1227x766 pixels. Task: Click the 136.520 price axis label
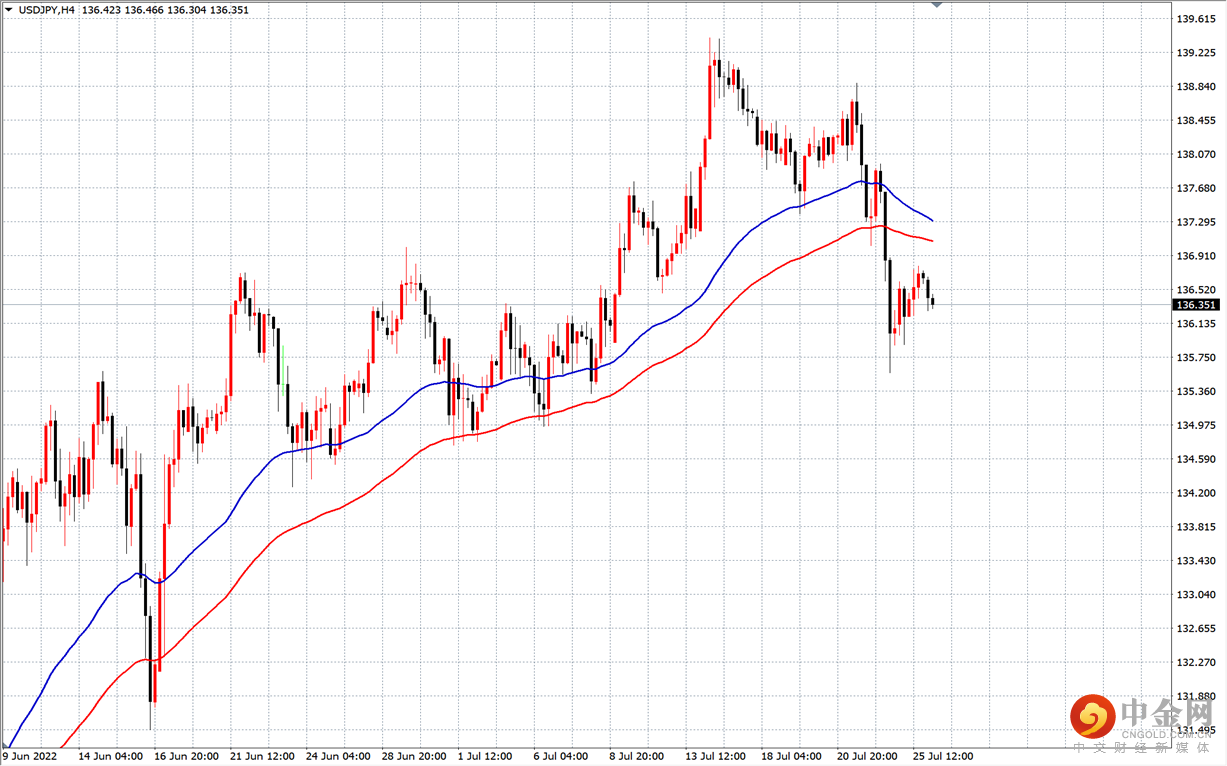click(1196, 290)
